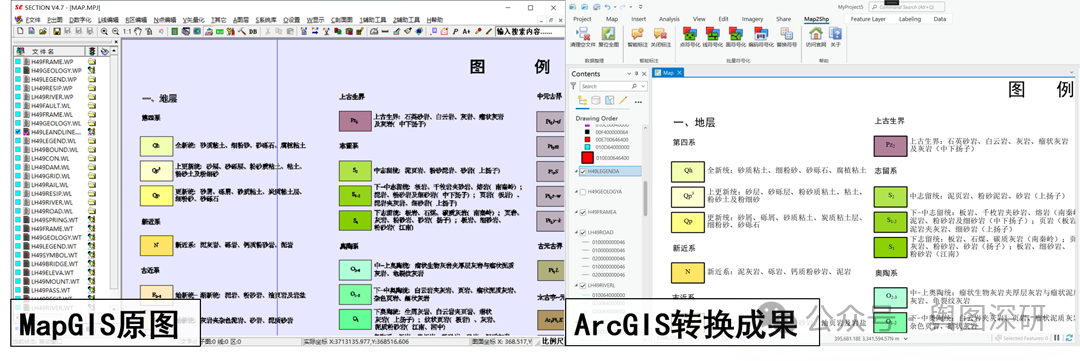Image resolution: width=1080 pixels, height=361 pixels.
Task: Click Contents pane Search field
Action: (614, 86)
